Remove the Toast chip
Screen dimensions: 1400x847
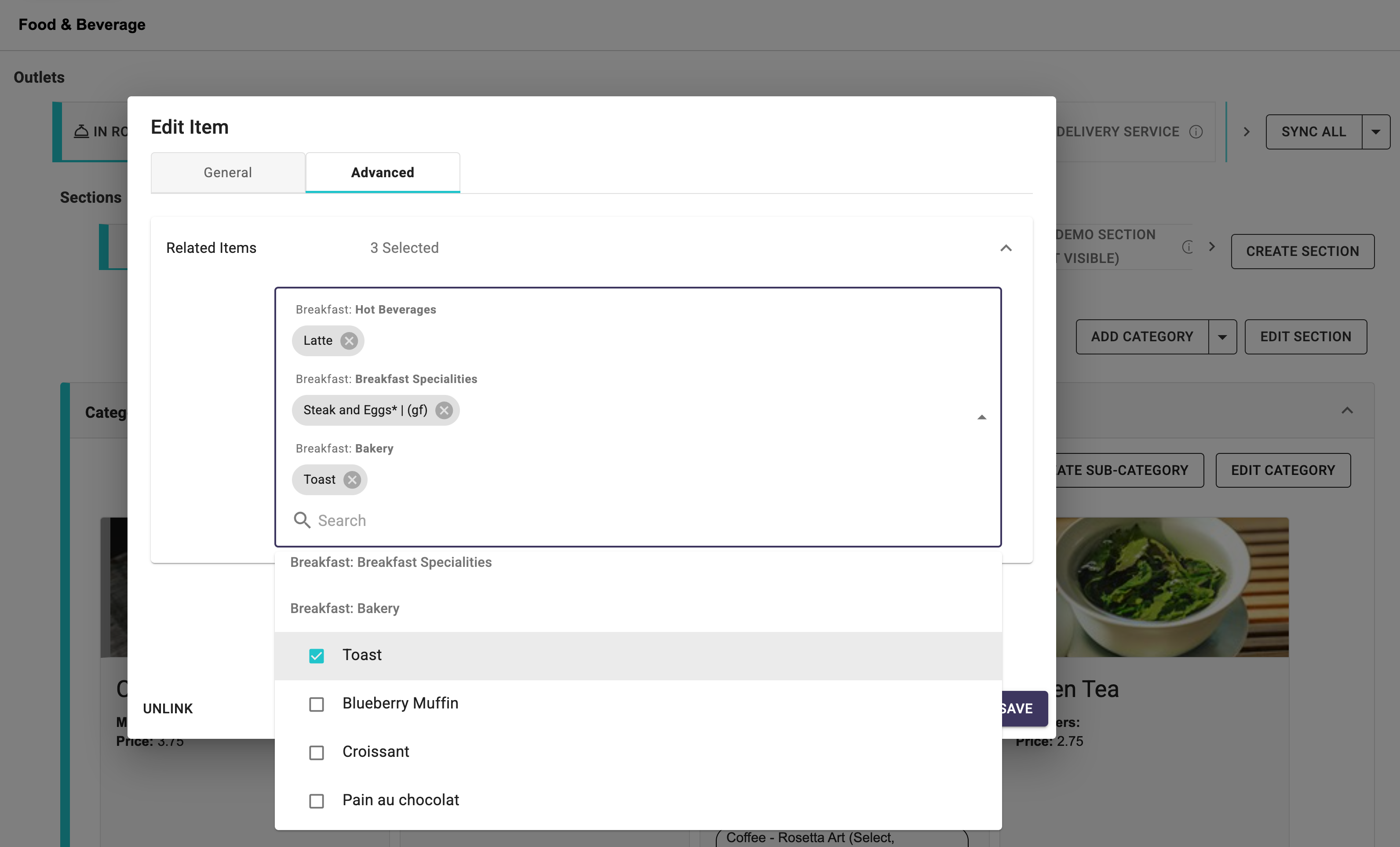(352, 479)
